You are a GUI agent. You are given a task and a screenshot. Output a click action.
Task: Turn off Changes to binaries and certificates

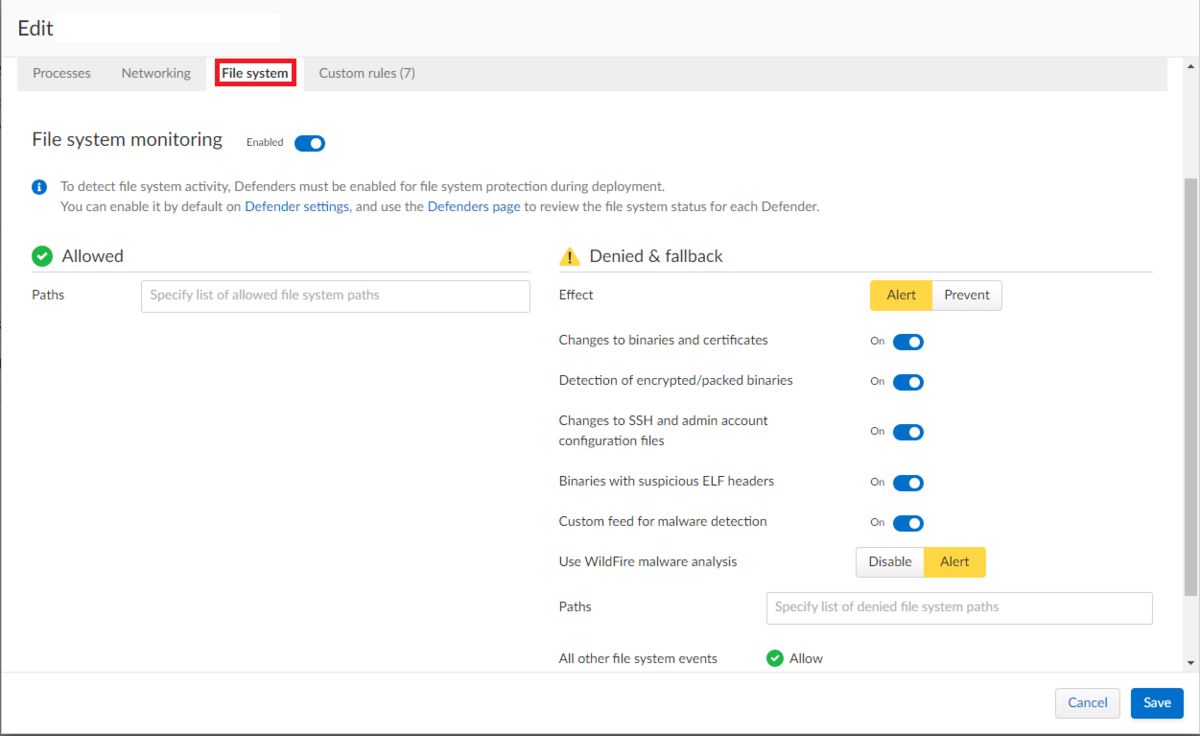click(x=908, y=341)
